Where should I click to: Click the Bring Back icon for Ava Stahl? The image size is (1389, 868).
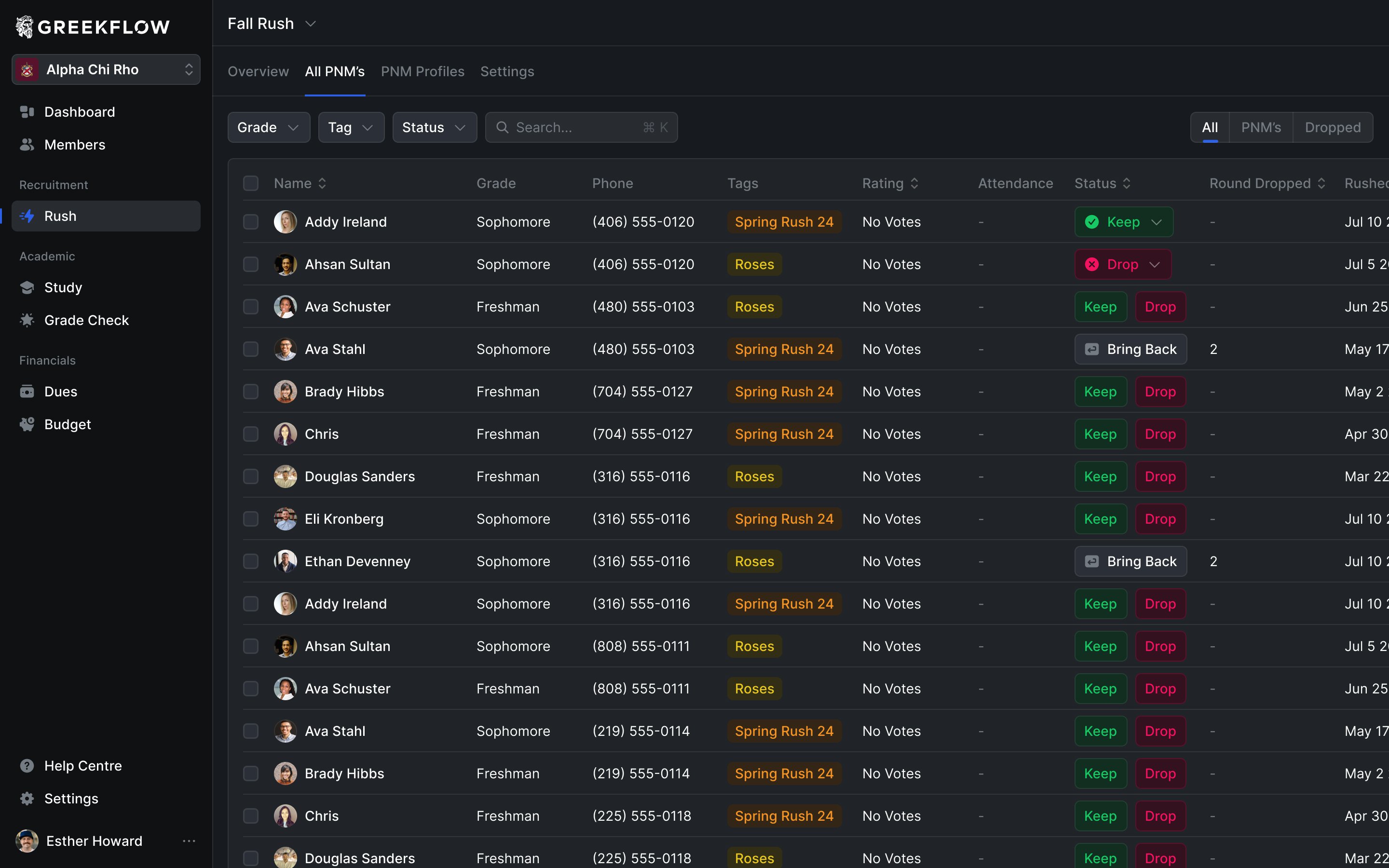(1092, 349)
